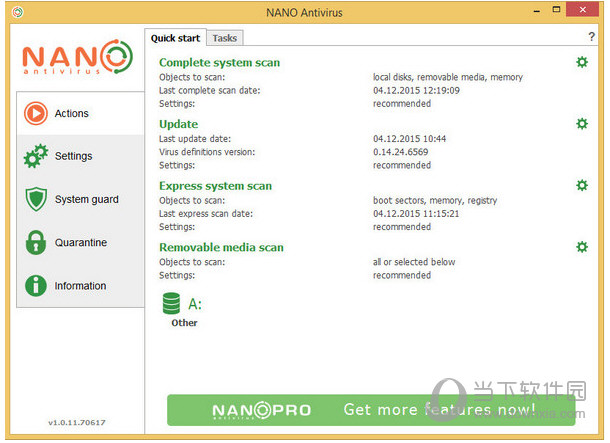Click the virus definitions version 0.14.24.6569
Viewport: 610px width, 443px height.
coord(401,152)
